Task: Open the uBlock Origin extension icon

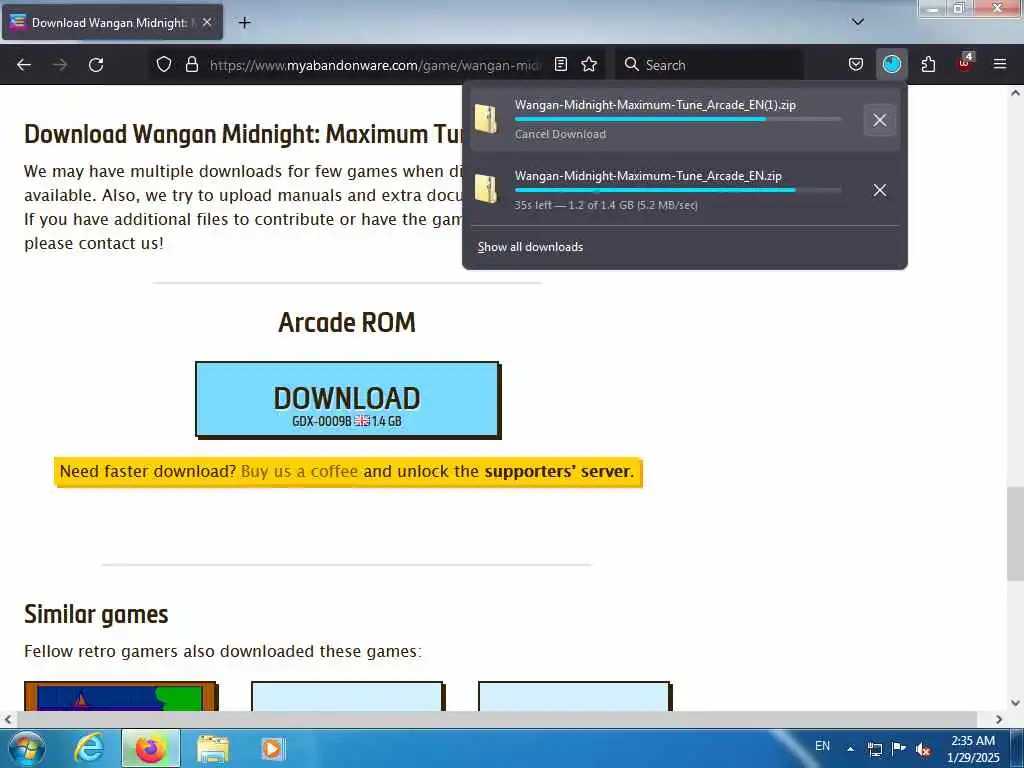Action: (x=965, y=63)
